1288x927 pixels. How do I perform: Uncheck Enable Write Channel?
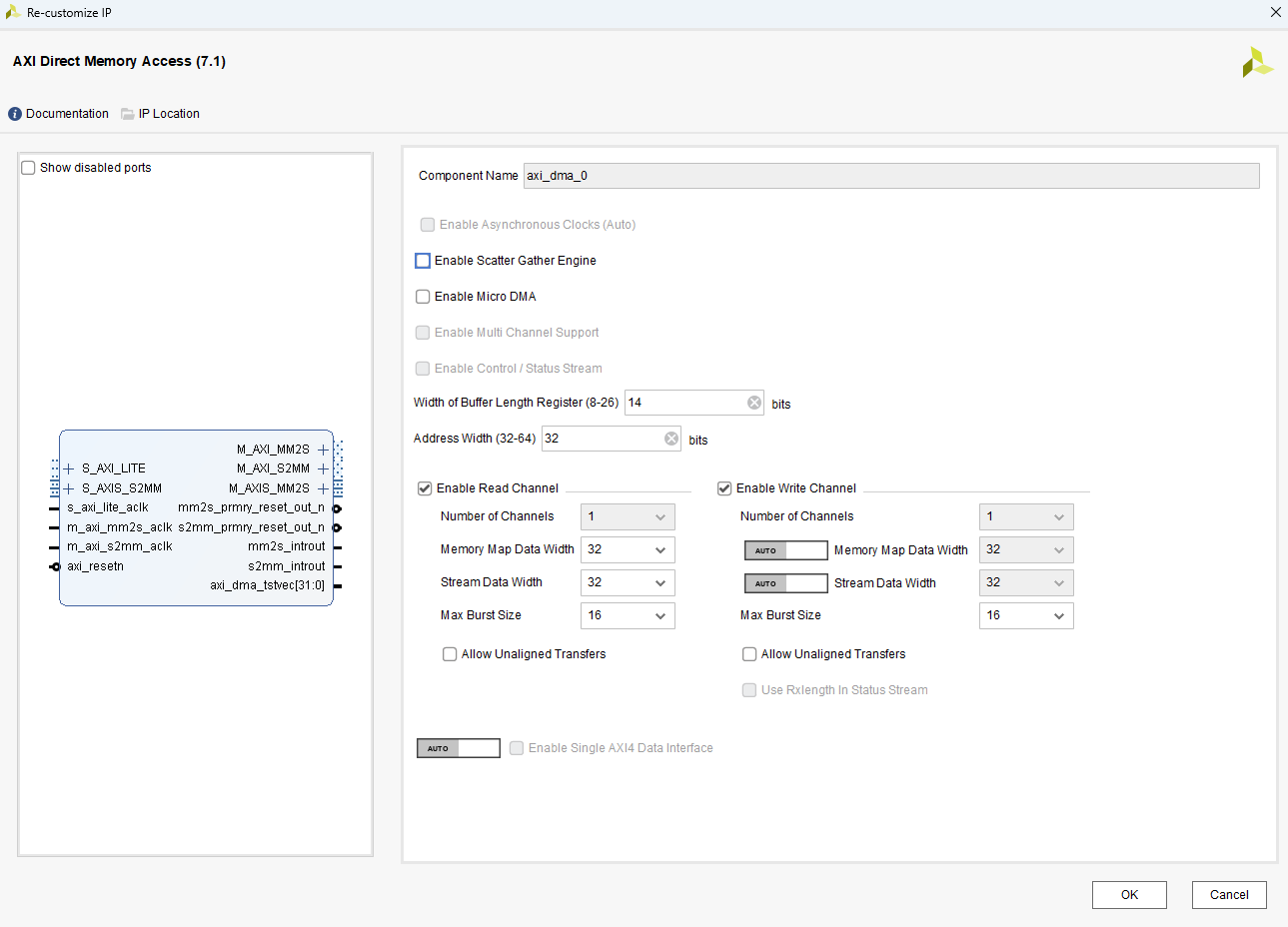point(724,488)
